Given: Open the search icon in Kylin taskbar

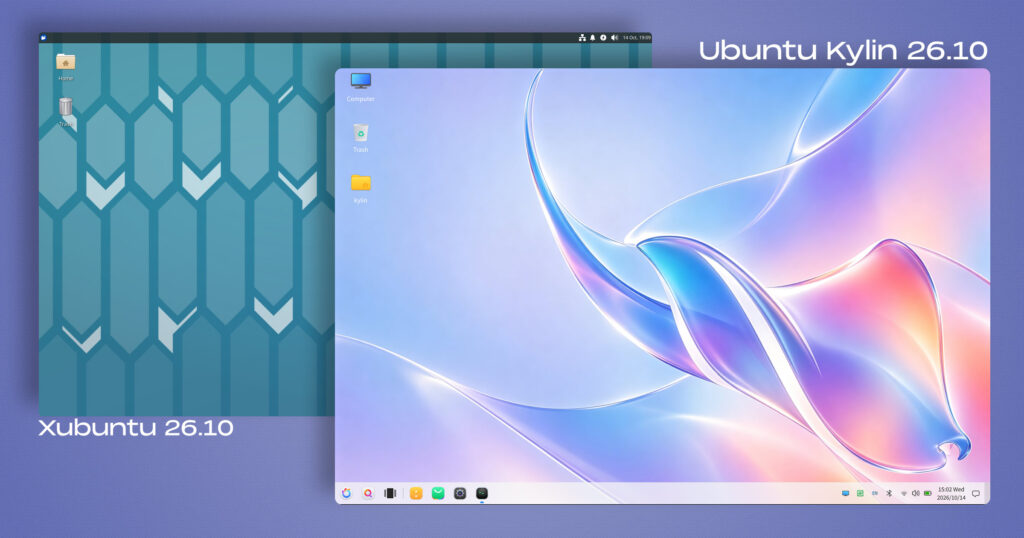Looking at the screenshot, I should (x=368, y=494).
